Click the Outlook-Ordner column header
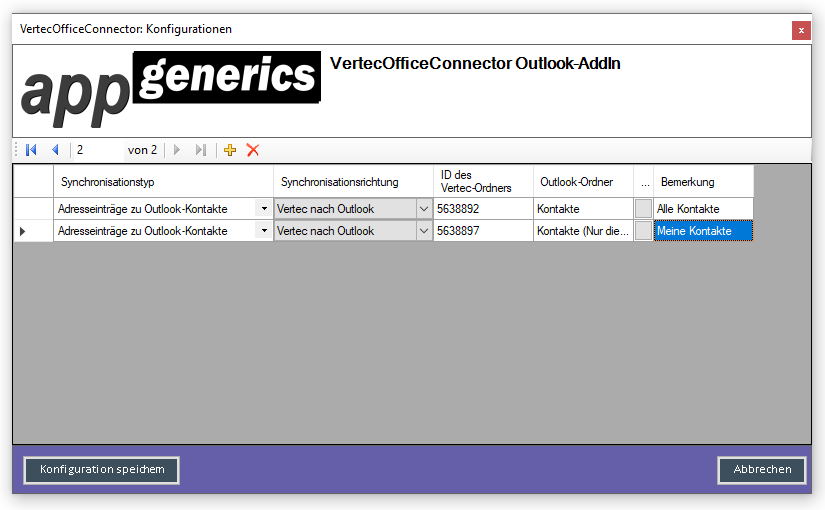 (x=583, y=182)
